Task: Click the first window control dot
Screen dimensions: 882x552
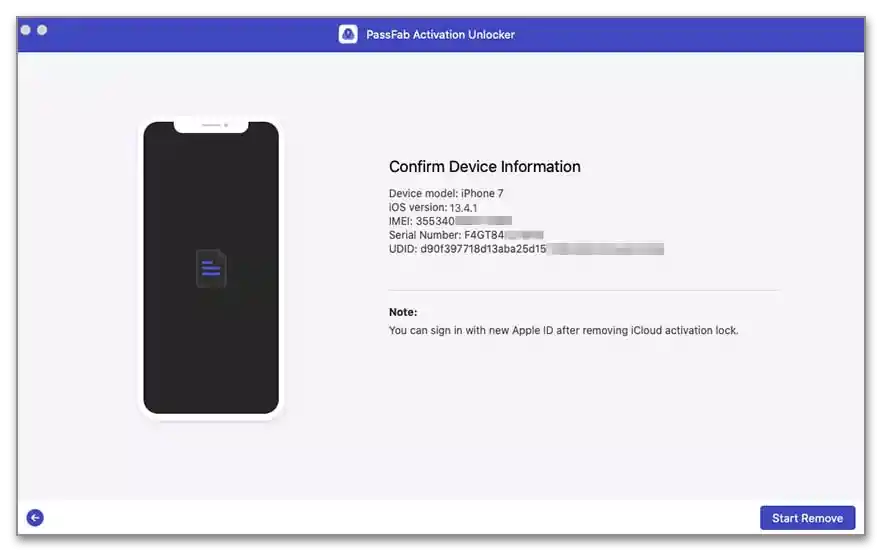Action: tap(25, 30)
